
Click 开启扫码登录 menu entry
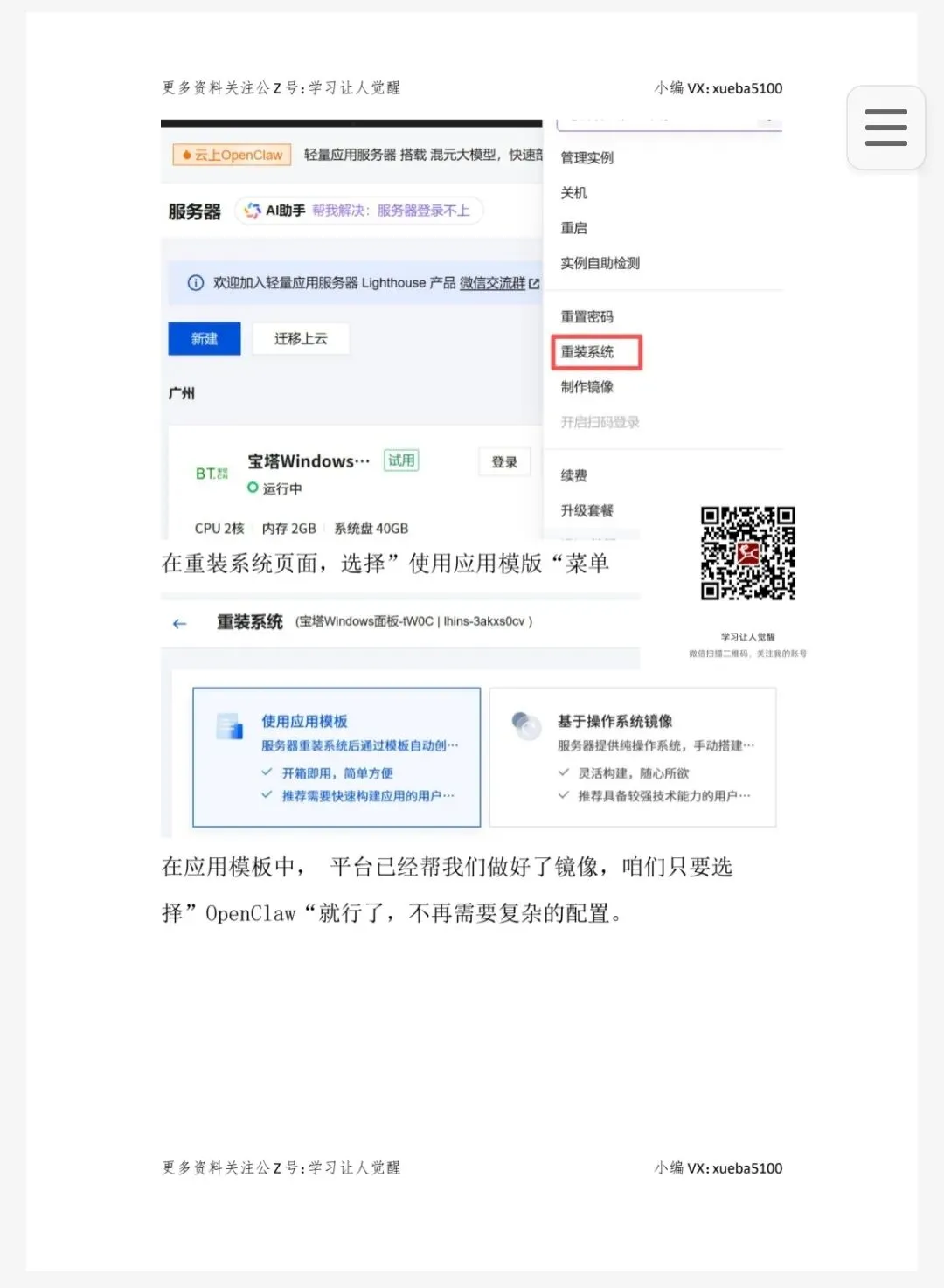600,422
